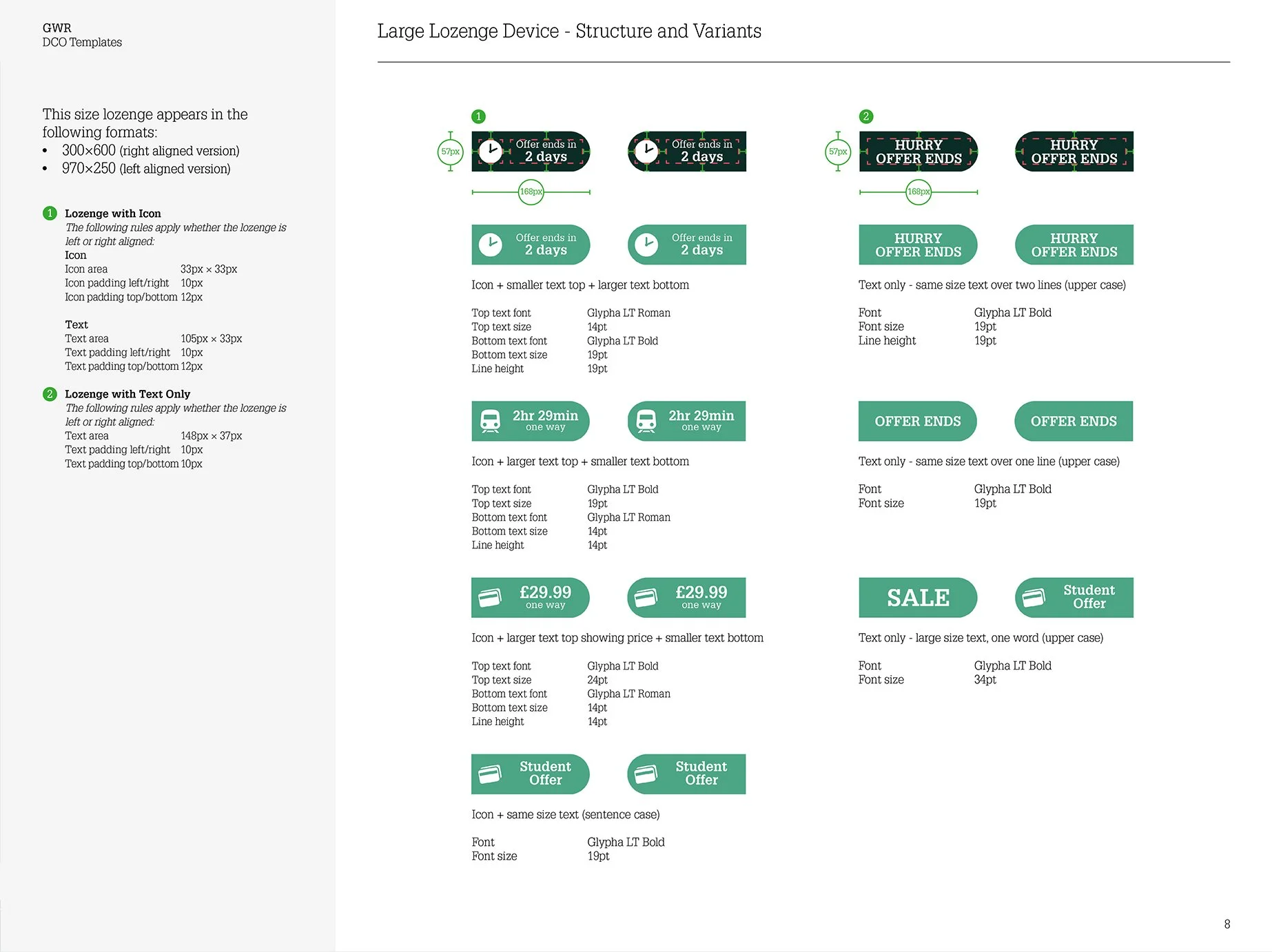Click the clock icon in the green 'Offer ends in' lozenge rounded on left

[646, 245]
